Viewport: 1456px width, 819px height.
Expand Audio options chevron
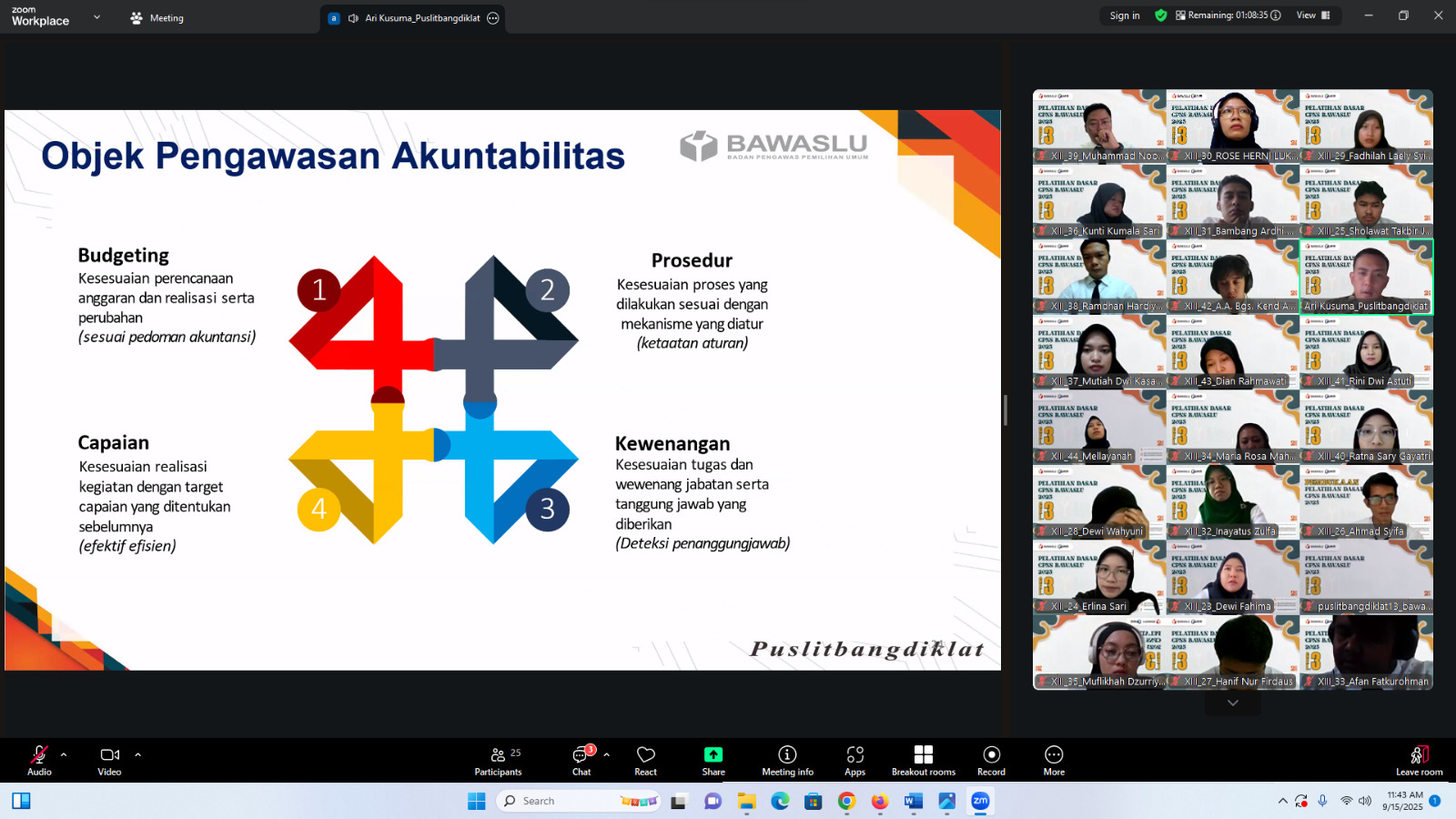[63, 753]
